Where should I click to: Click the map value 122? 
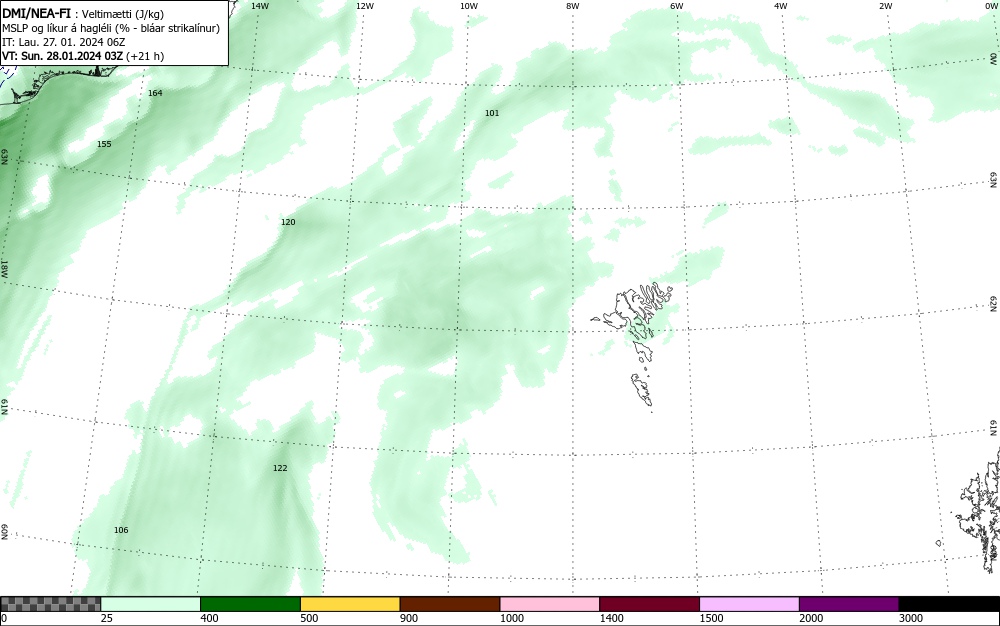point(280,468)
